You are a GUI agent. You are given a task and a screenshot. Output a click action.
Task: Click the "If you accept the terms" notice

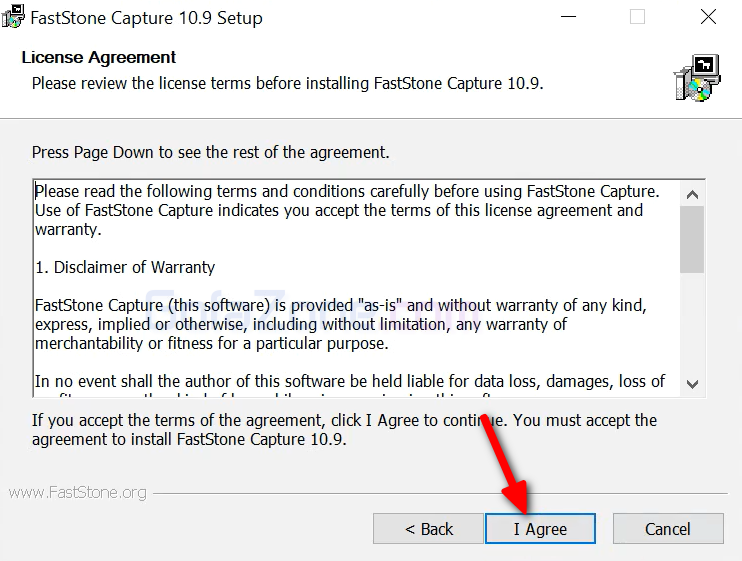[x=344, y=429]
